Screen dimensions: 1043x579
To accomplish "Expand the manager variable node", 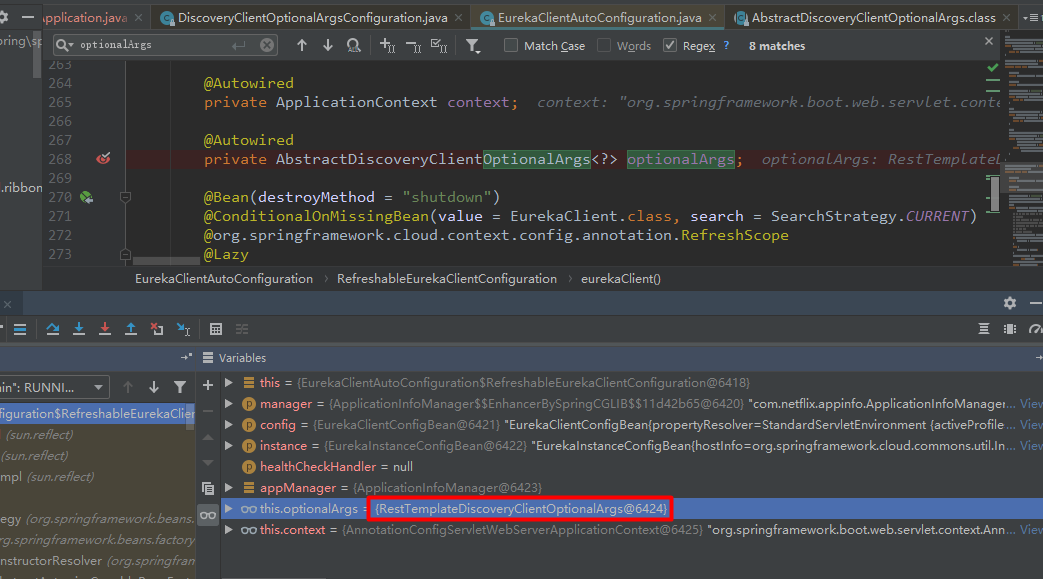I will [229, 404].
